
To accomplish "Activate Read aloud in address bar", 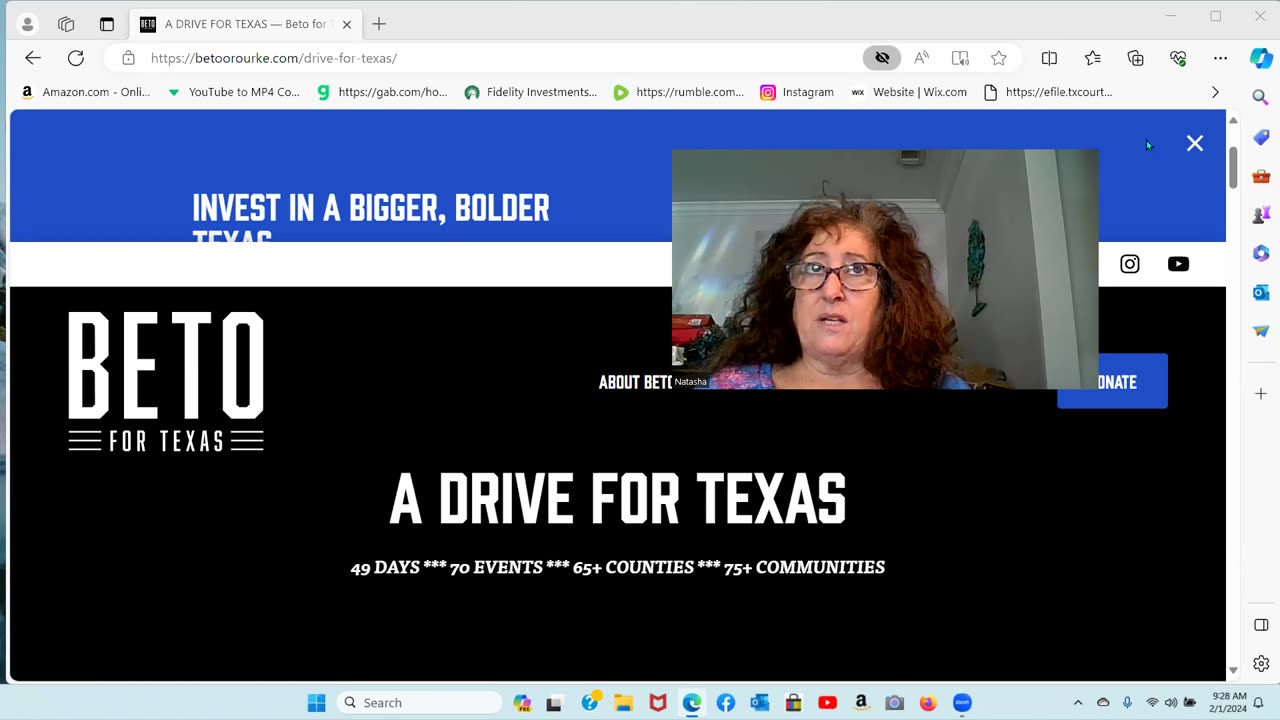I will click(x=921, y=58).
